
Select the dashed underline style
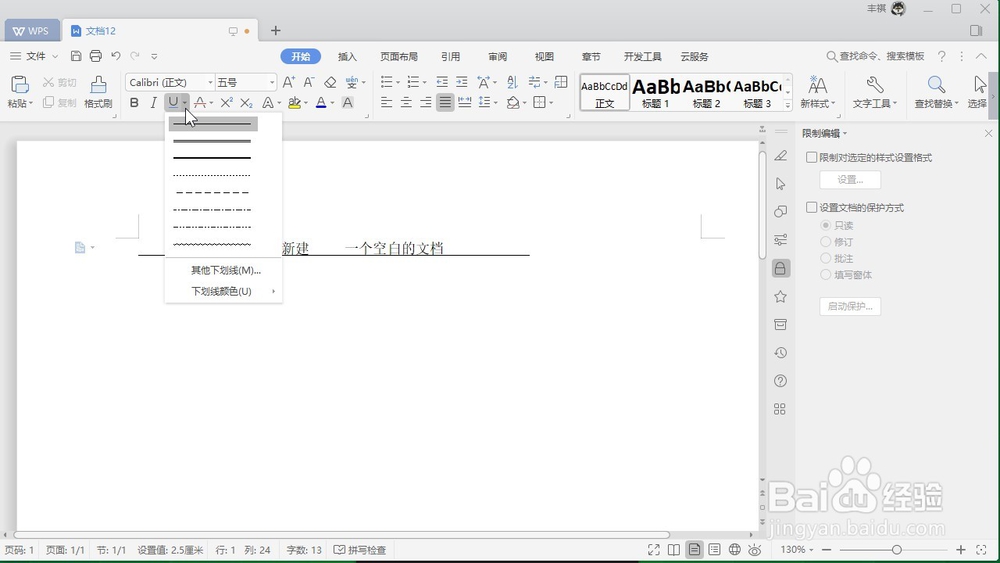click(x=212, y=192)
